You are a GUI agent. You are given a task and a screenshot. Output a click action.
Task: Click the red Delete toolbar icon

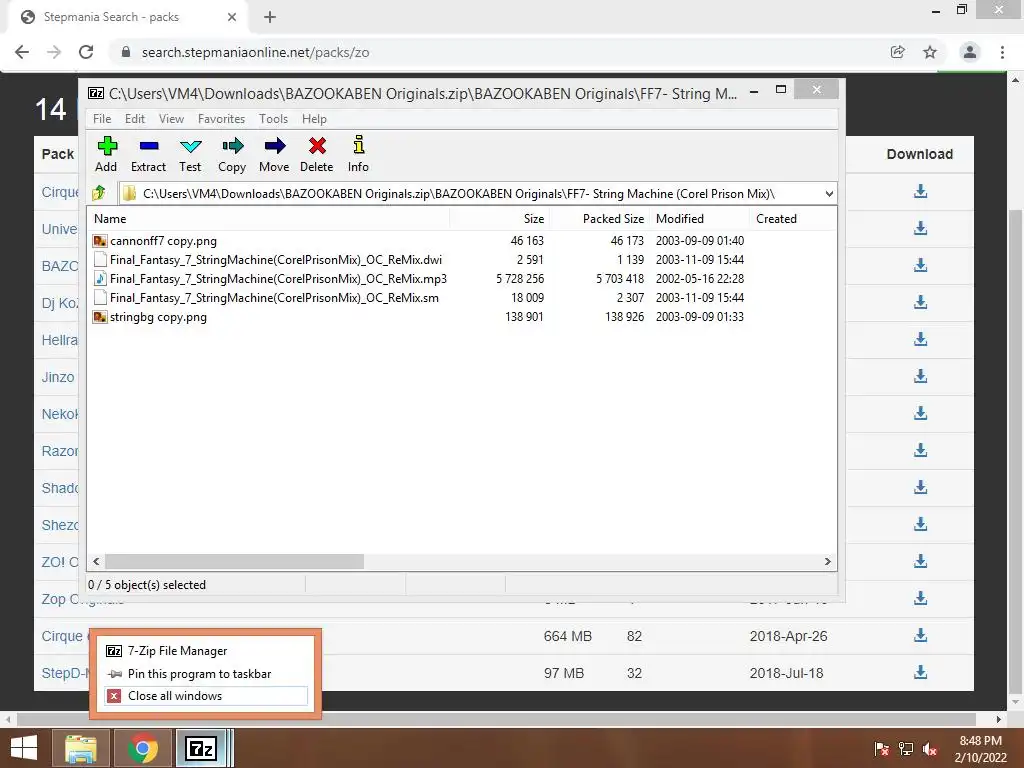[x=317, y=155]
